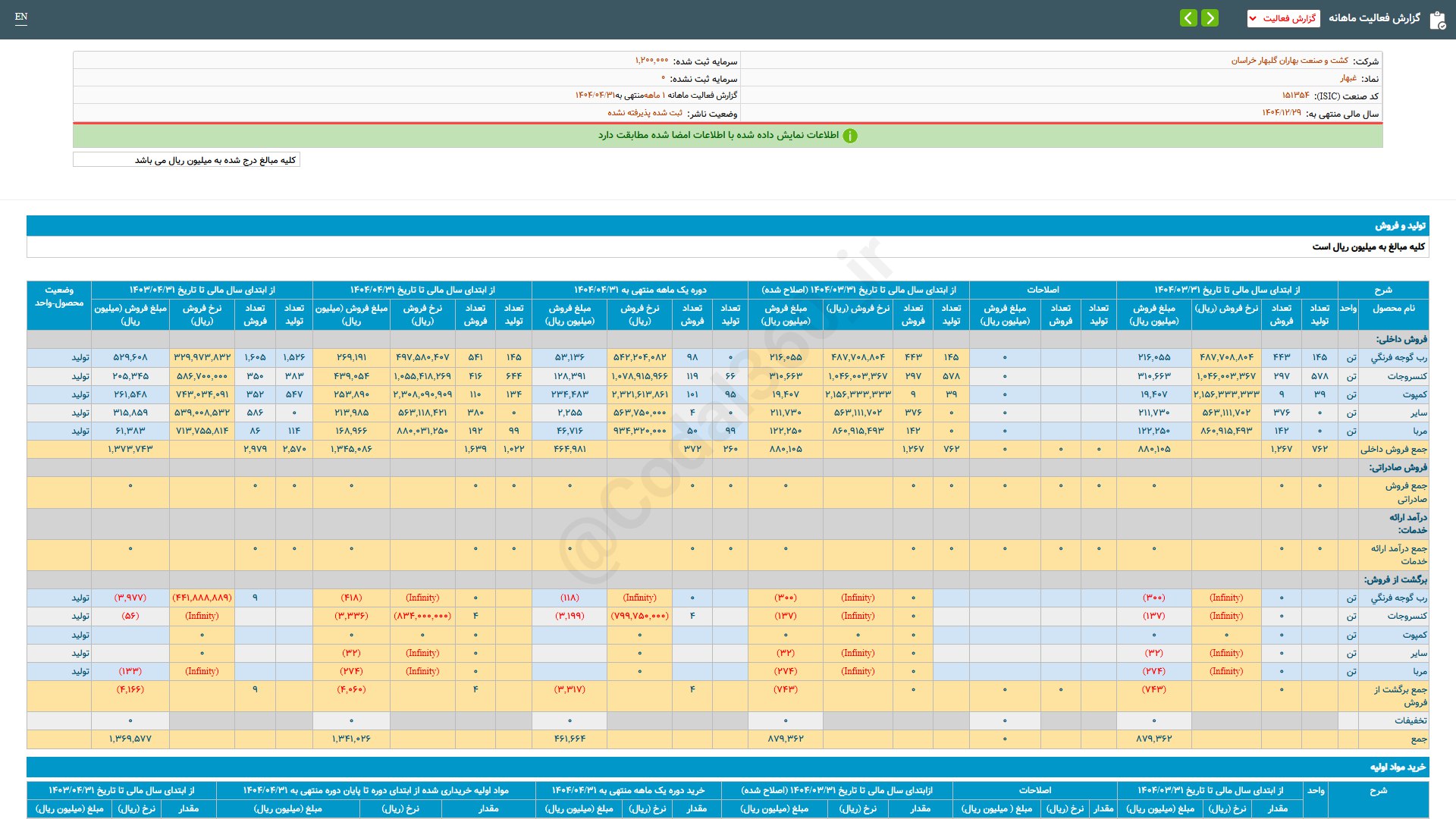Click the green info icon in banner
The width and height of the screenshot is (1456, 819).
coord(850,136)
